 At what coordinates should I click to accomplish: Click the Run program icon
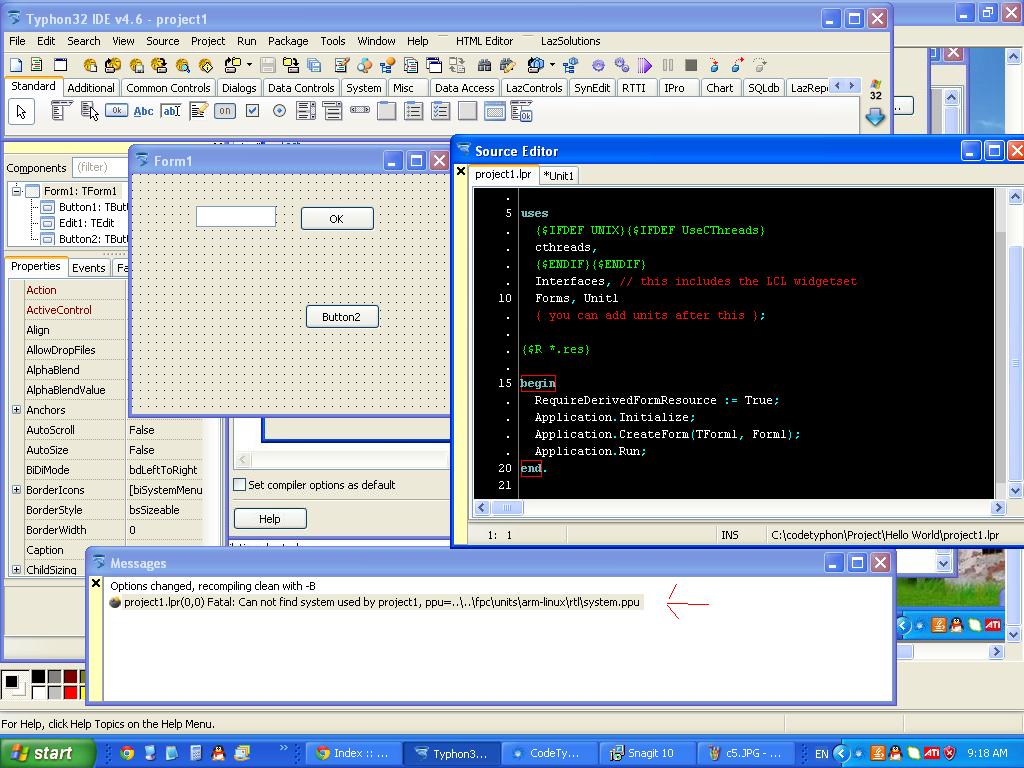point(645,65)
